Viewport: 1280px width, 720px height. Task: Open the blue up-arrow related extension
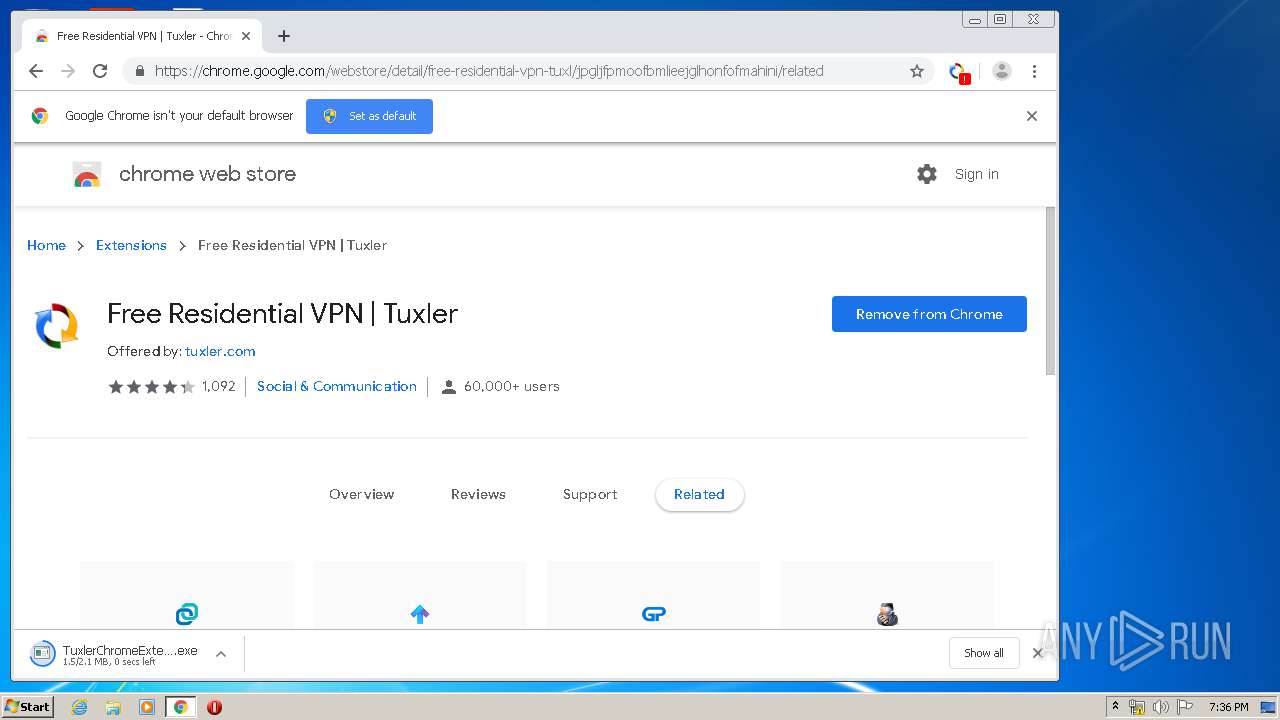coord(420,595)
